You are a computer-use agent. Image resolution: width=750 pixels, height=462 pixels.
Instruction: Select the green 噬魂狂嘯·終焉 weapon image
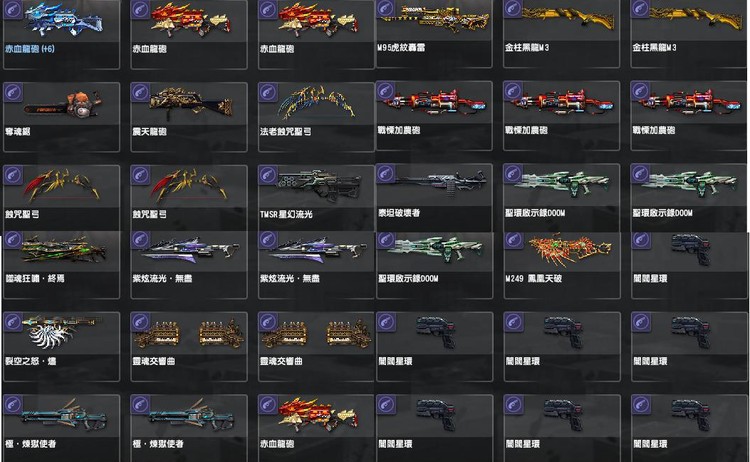63,250
